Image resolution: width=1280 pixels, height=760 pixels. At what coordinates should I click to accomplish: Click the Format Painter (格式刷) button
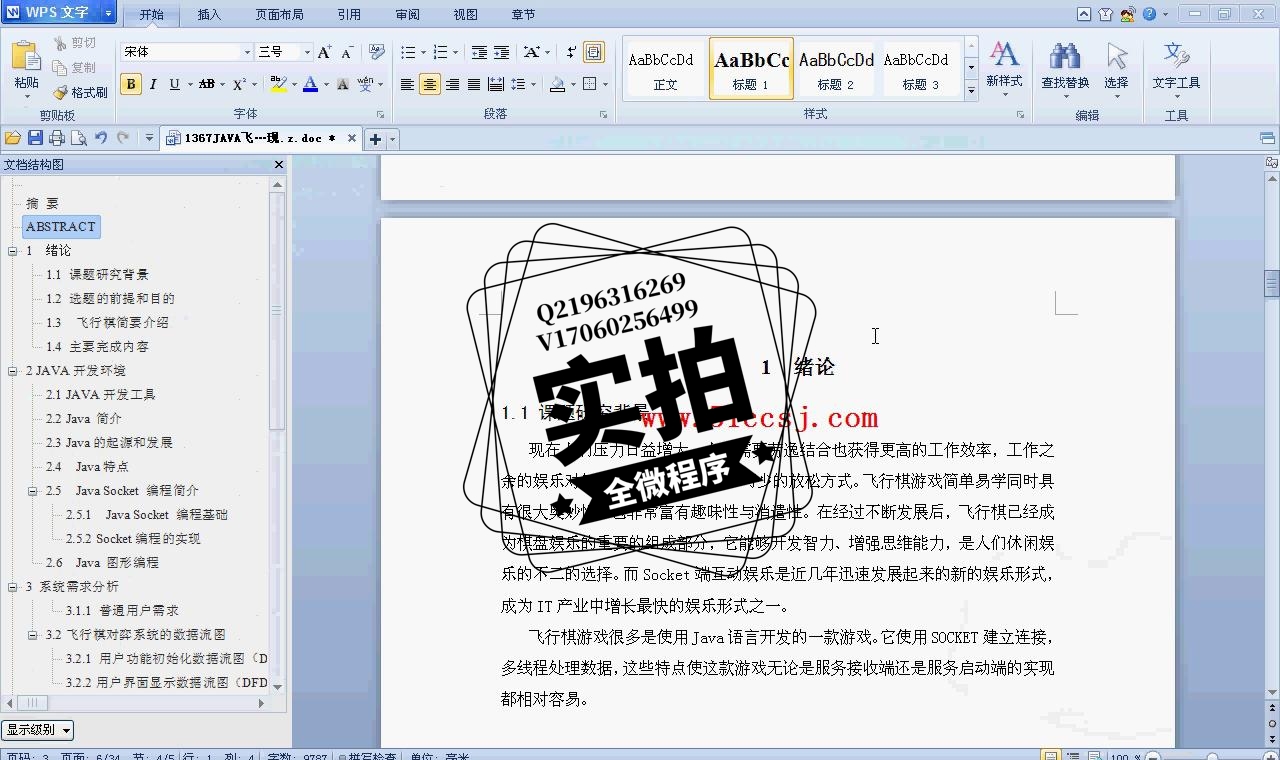click(80, 92)
